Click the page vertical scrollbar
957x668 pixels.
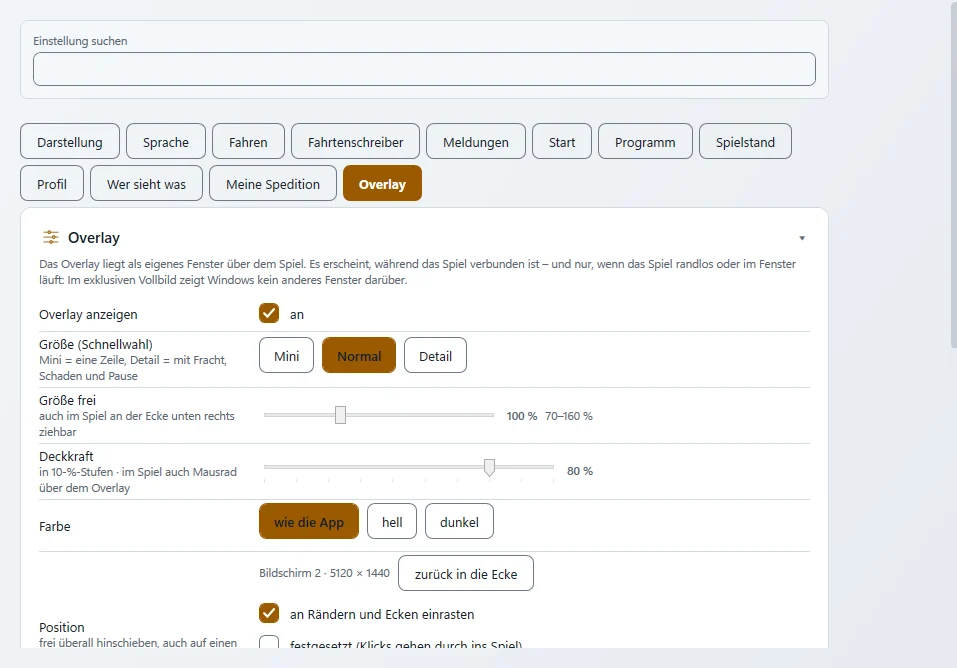954,174
